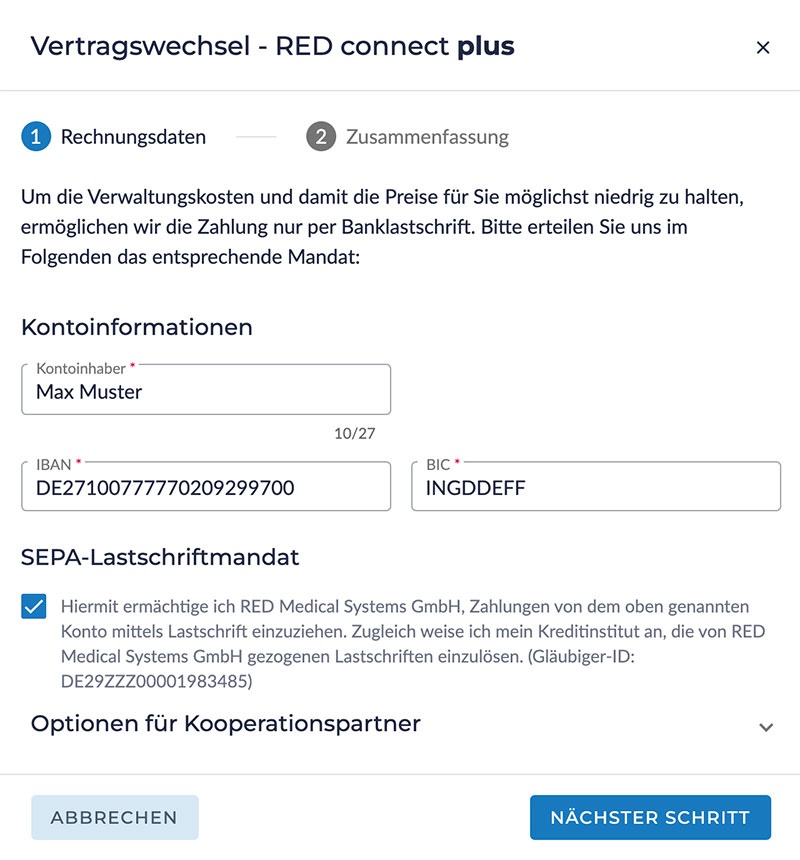This screenshot has width=800, height=860.
Task: Switch to the Zusammenfassung step label
Action: (427, 137)
